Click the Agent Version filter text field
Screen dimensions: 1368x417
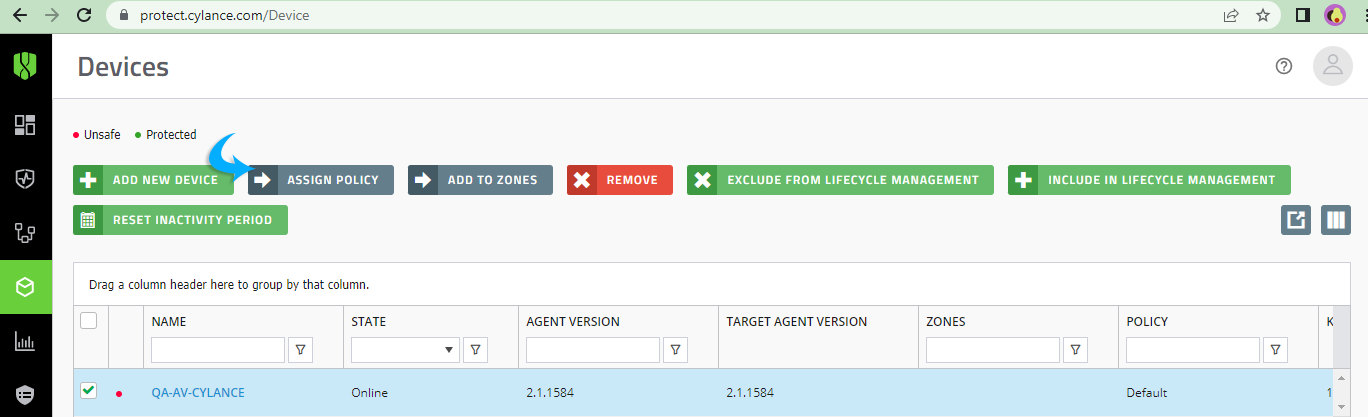pos(593,350)
